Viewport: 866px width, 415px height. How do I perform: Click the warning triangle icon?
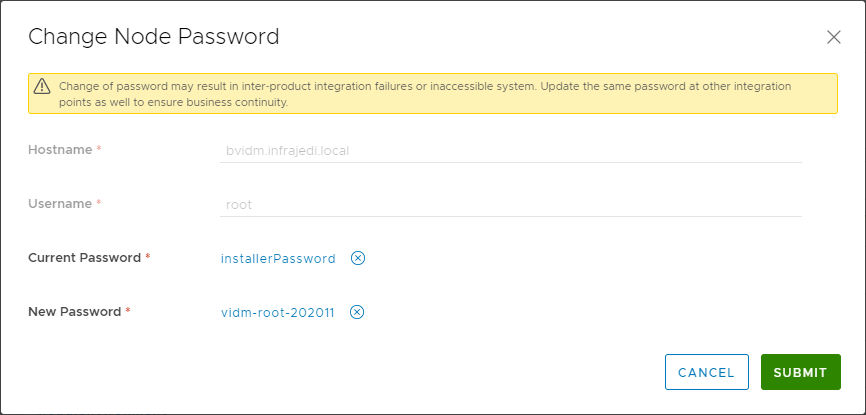[x=42, y=86]
